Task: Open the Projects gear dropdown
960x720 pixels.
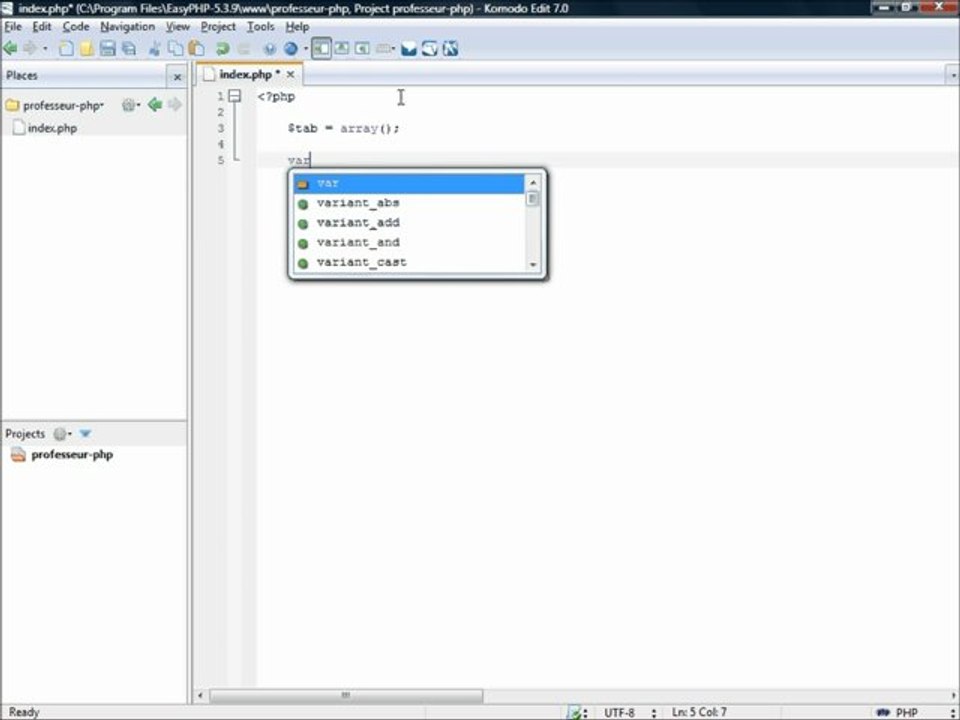Action: pos(62,433)
